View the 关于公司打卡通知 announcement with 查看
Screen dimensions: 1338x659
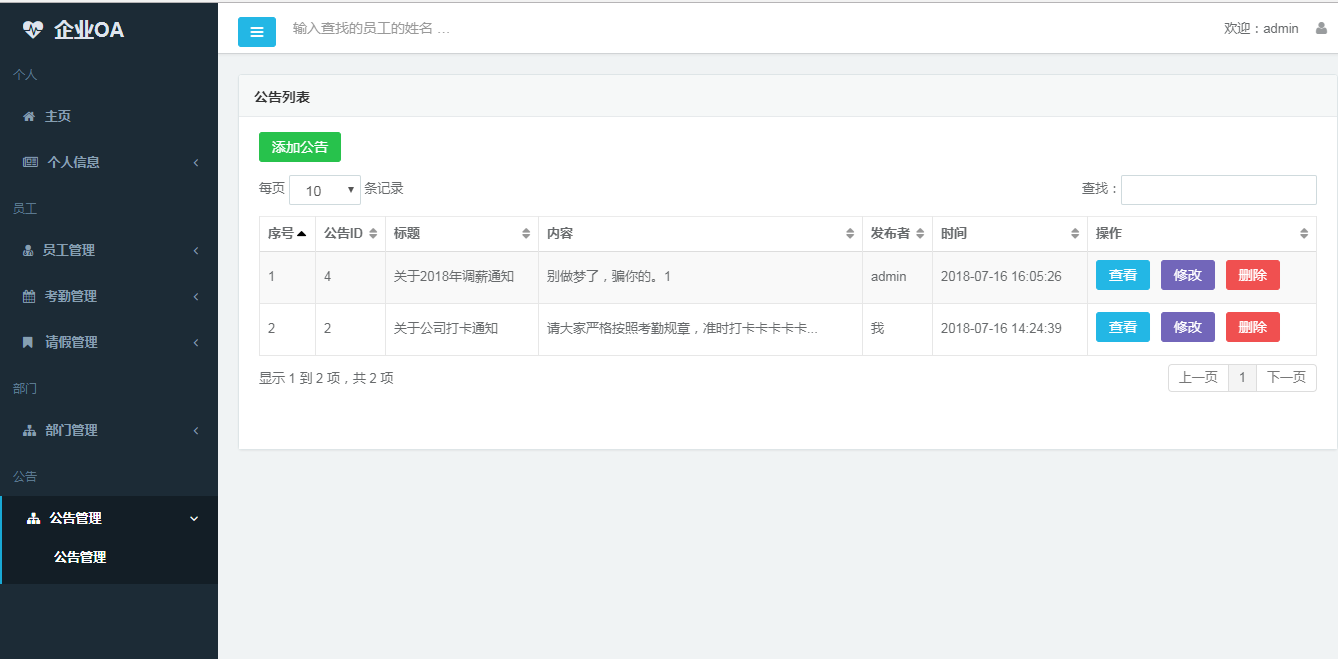pos(1123,327)
